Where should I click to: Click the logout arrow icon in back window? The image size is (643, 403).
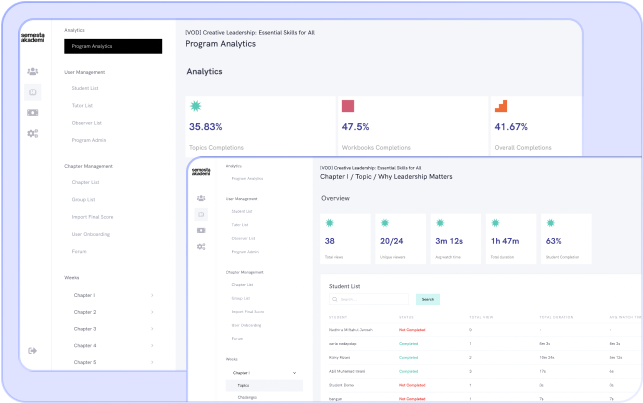coord(32,351)
